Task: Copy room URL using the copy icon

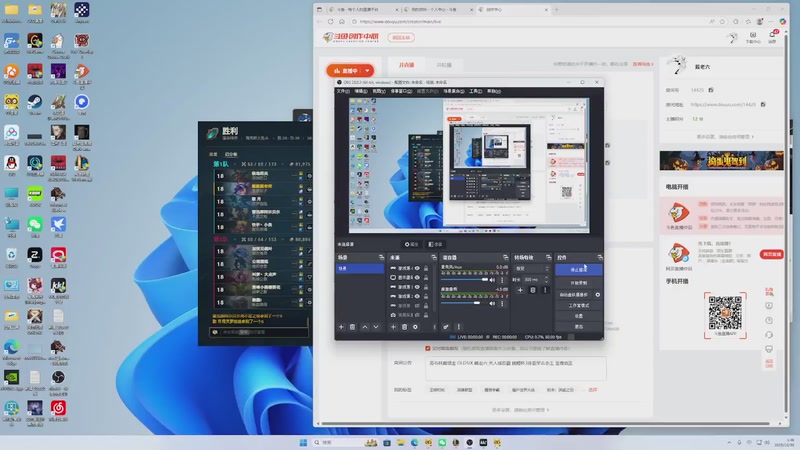Action: 763,105
